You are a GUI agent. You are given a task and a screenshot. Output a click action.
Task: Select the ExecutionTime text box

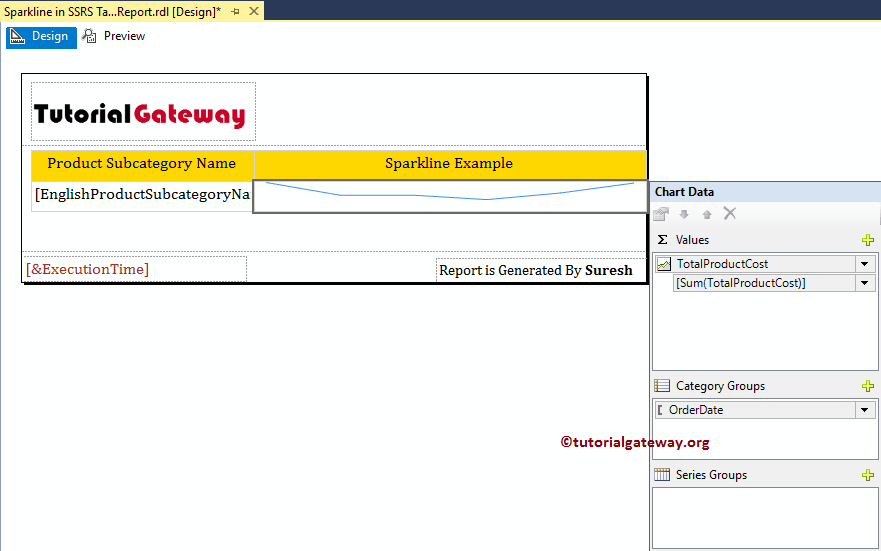tap(135, 269)
